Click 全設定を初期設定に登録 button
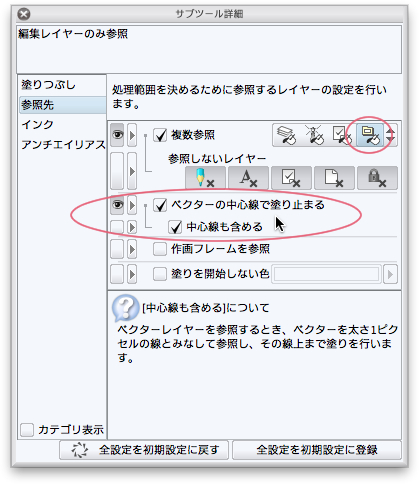This screenshot has width=419, height=484. (x=317, y=450)
